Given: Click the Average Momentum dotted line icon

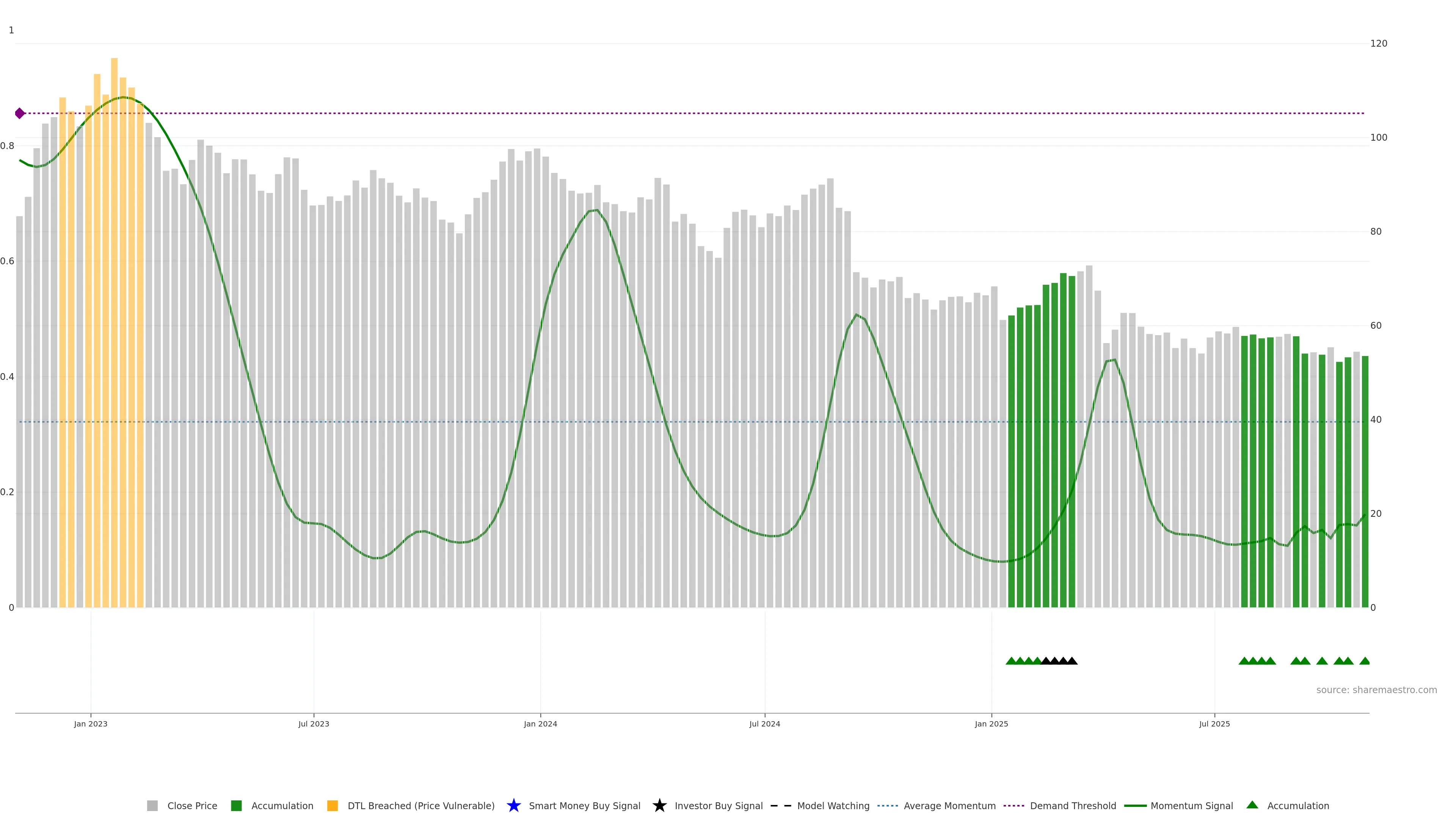Looking at the screenshot, I should click(x=887, y=805).
